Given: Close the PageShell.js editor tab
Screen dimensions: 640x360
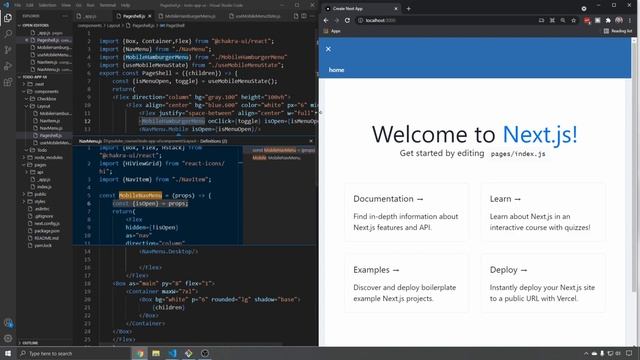Looking at the screenshot, I should (x=150, y=16).
